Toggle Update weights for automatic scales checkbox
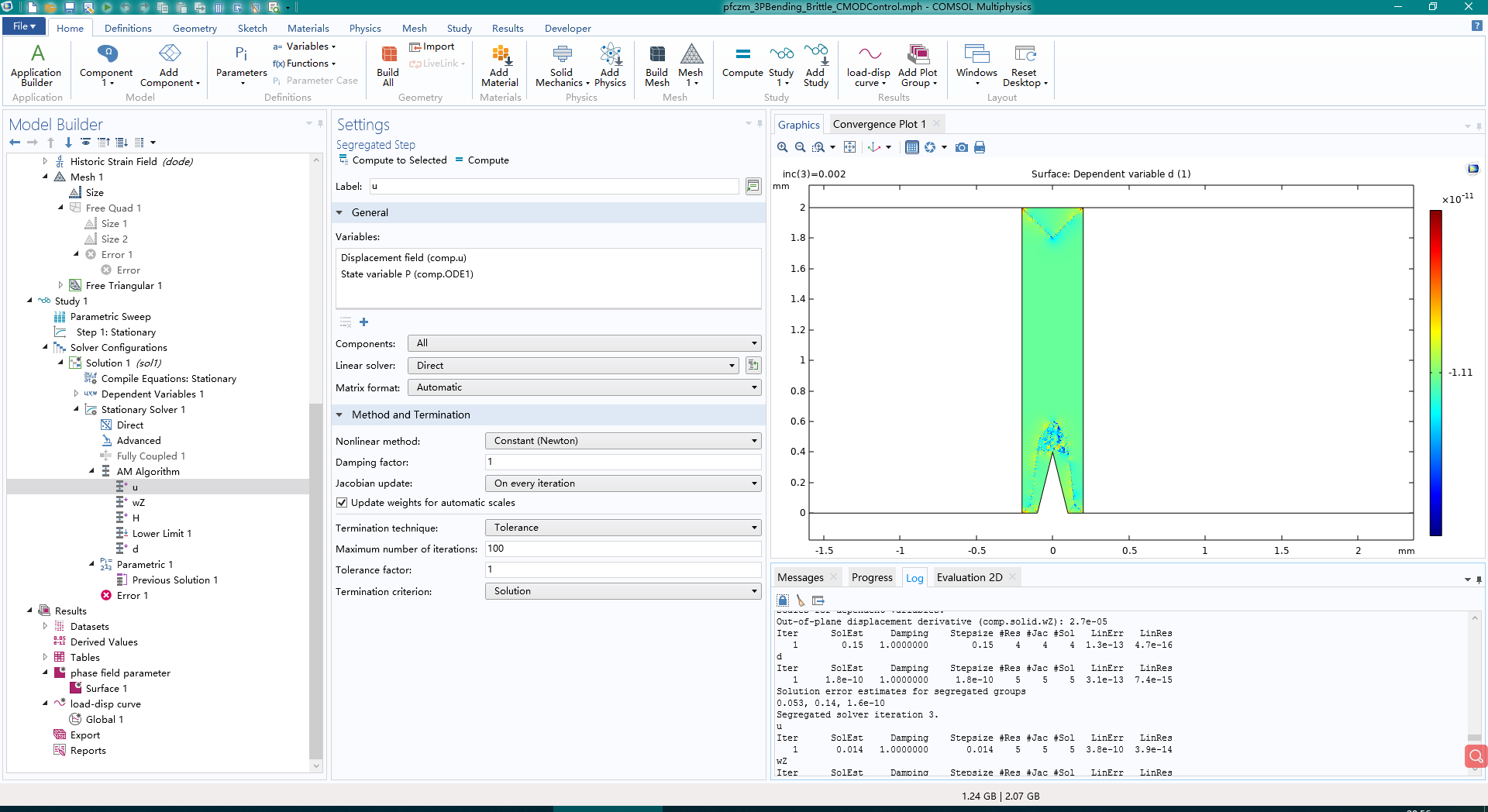1488x812 pixels. point(342,503)
